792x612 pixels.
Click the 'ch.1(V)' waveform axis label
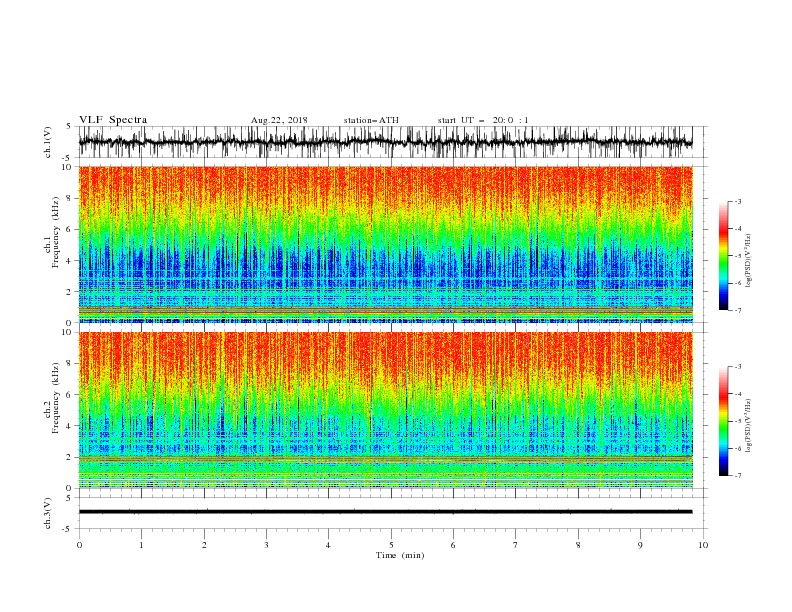(x=48, y=142)
